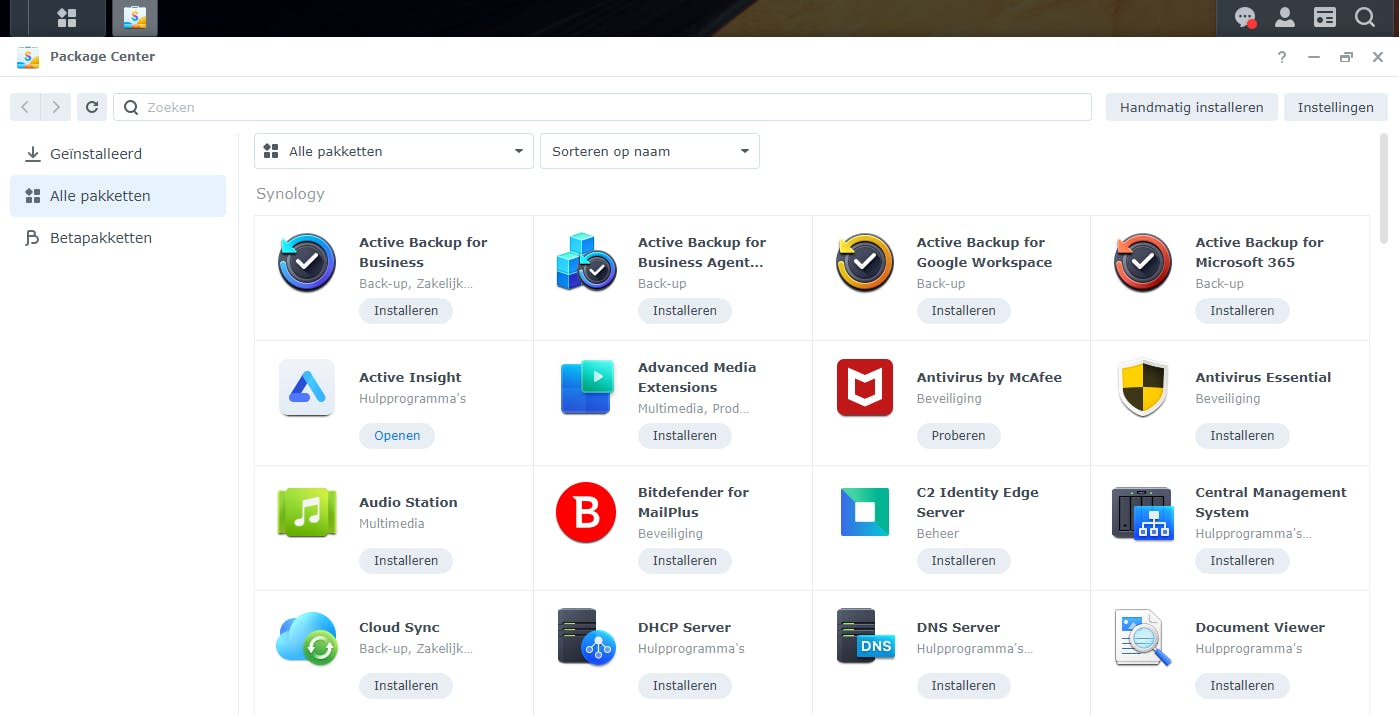The image size is (1399, 715).
Task: Go back with left arrow button
Action: [25, 107]
